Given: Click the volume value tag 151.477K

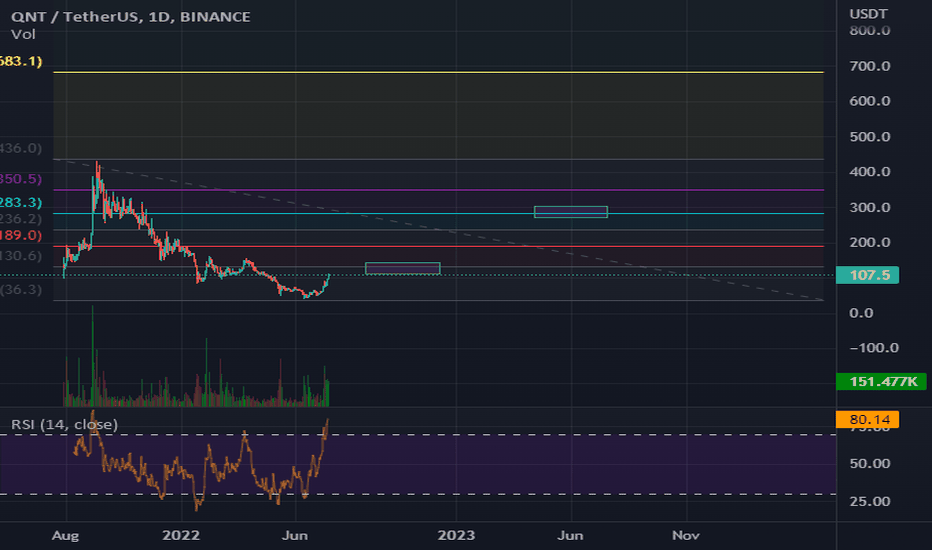Looking at the screenshot, I should [881, 381].
